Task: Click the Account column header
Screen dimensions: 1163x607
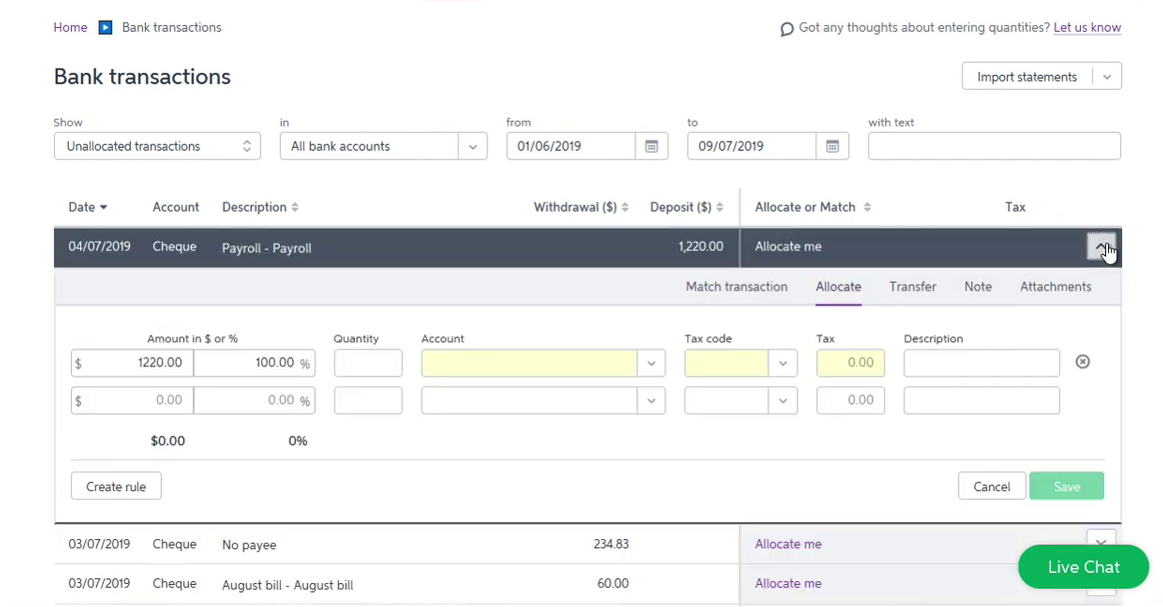Action: click(x=176, y=207)
